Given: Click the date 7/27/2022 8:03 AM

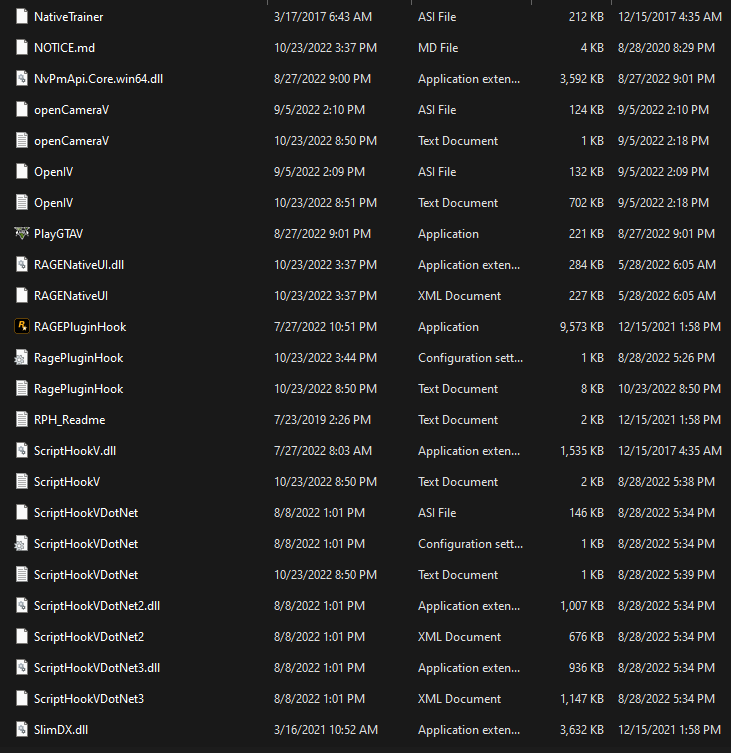Looking at the screenshot, I should click(x=323, y=450).
